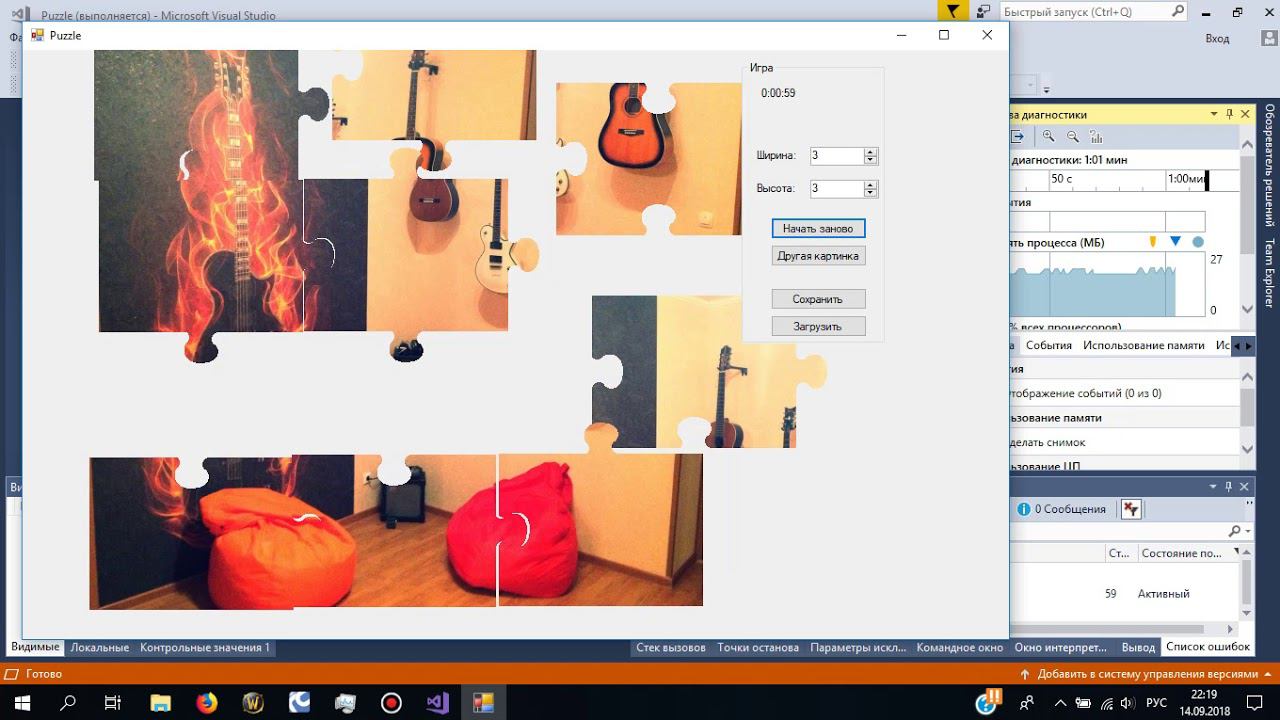Switch to the Локальные tab
This screenshot has width=1280, height=720.
point(99,647)
